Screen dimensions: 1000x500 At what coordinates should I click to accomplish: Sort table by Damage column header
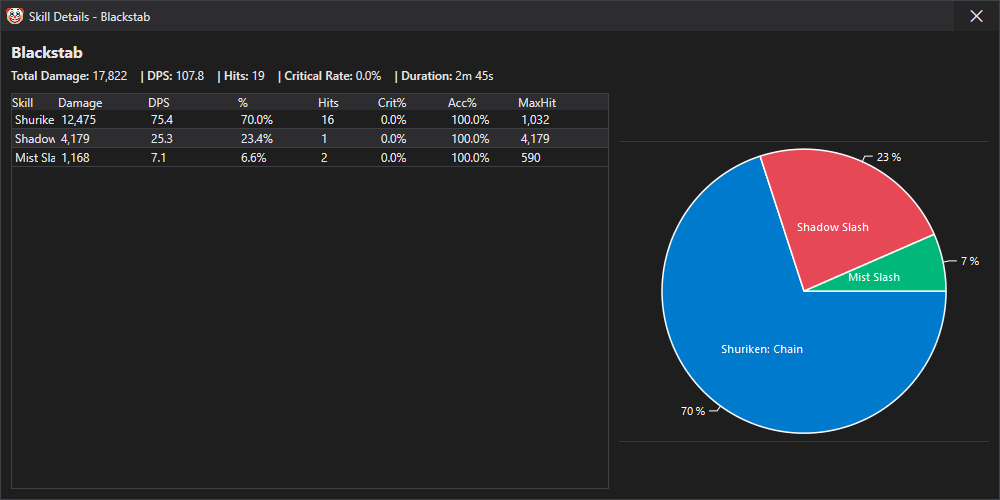(80, 103)
